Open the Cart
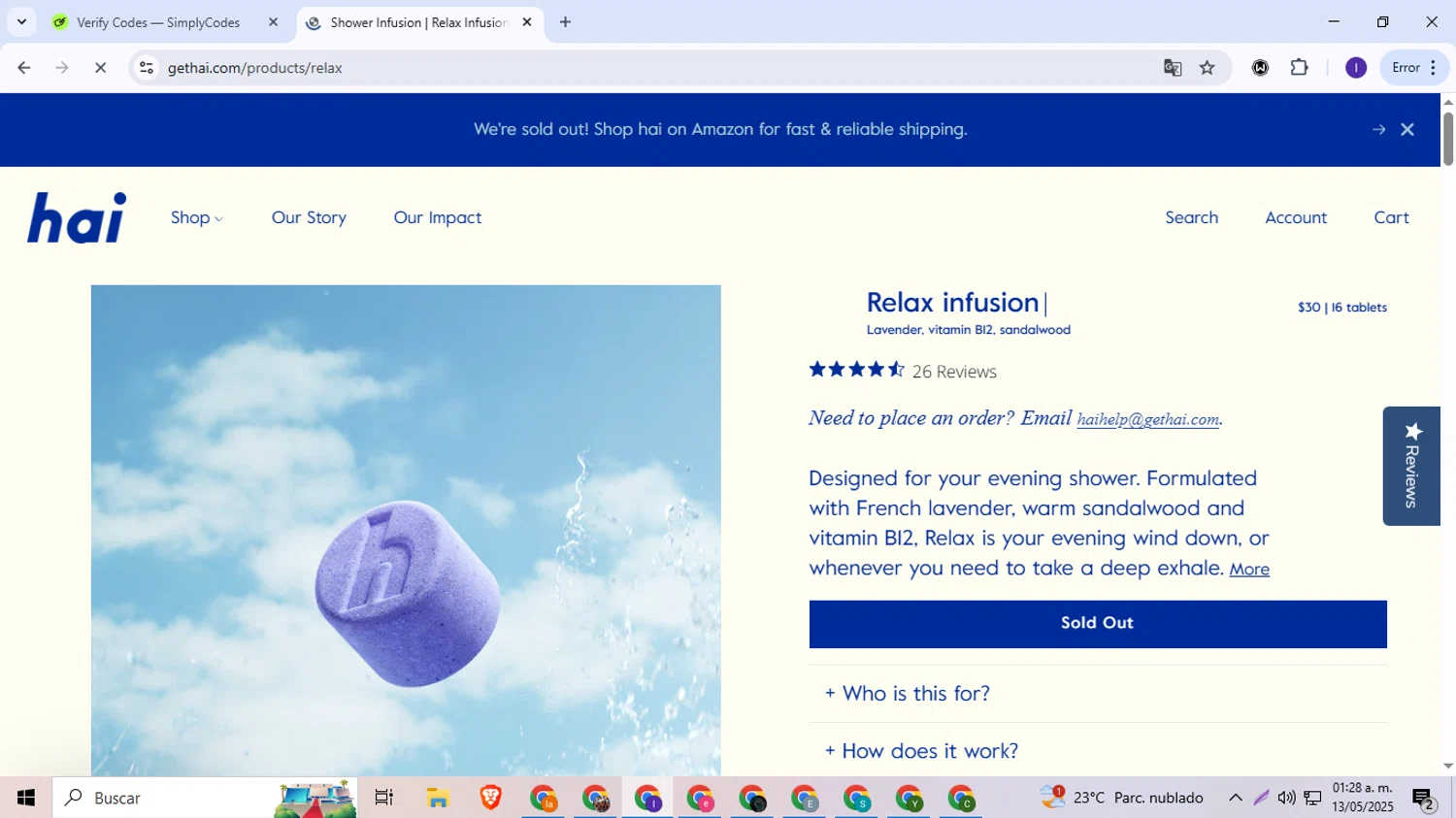Screen dimensions: 1456x818 pos(1391,217)
